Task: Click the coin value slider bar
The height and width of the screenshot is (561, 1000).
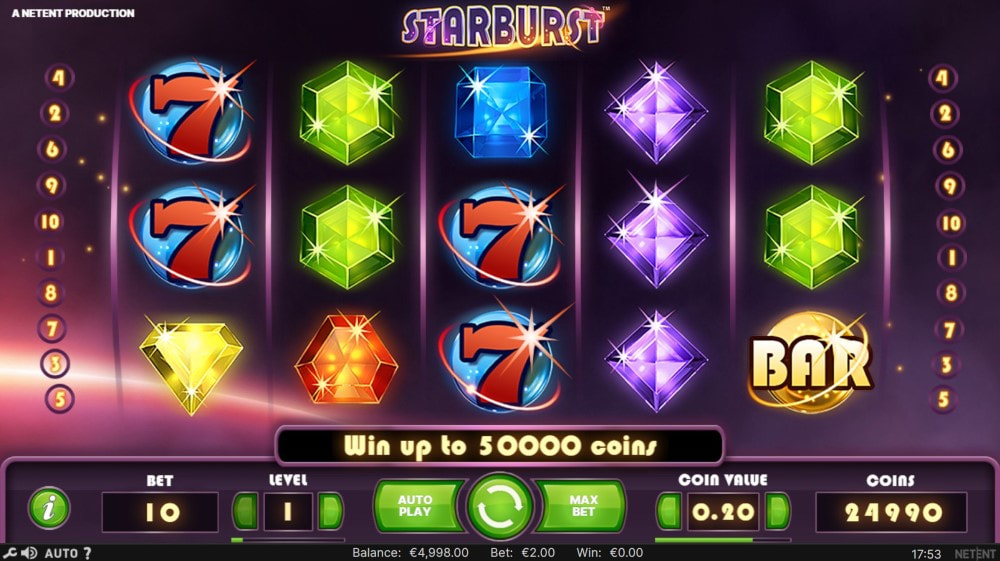Action: (x=723, y=541)
